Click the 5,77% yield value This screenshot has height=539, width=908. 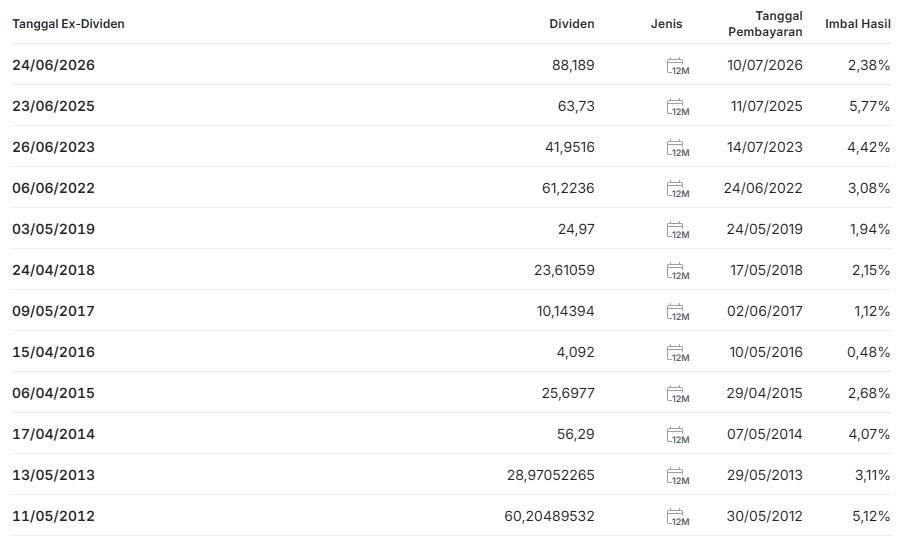point(869,106)
